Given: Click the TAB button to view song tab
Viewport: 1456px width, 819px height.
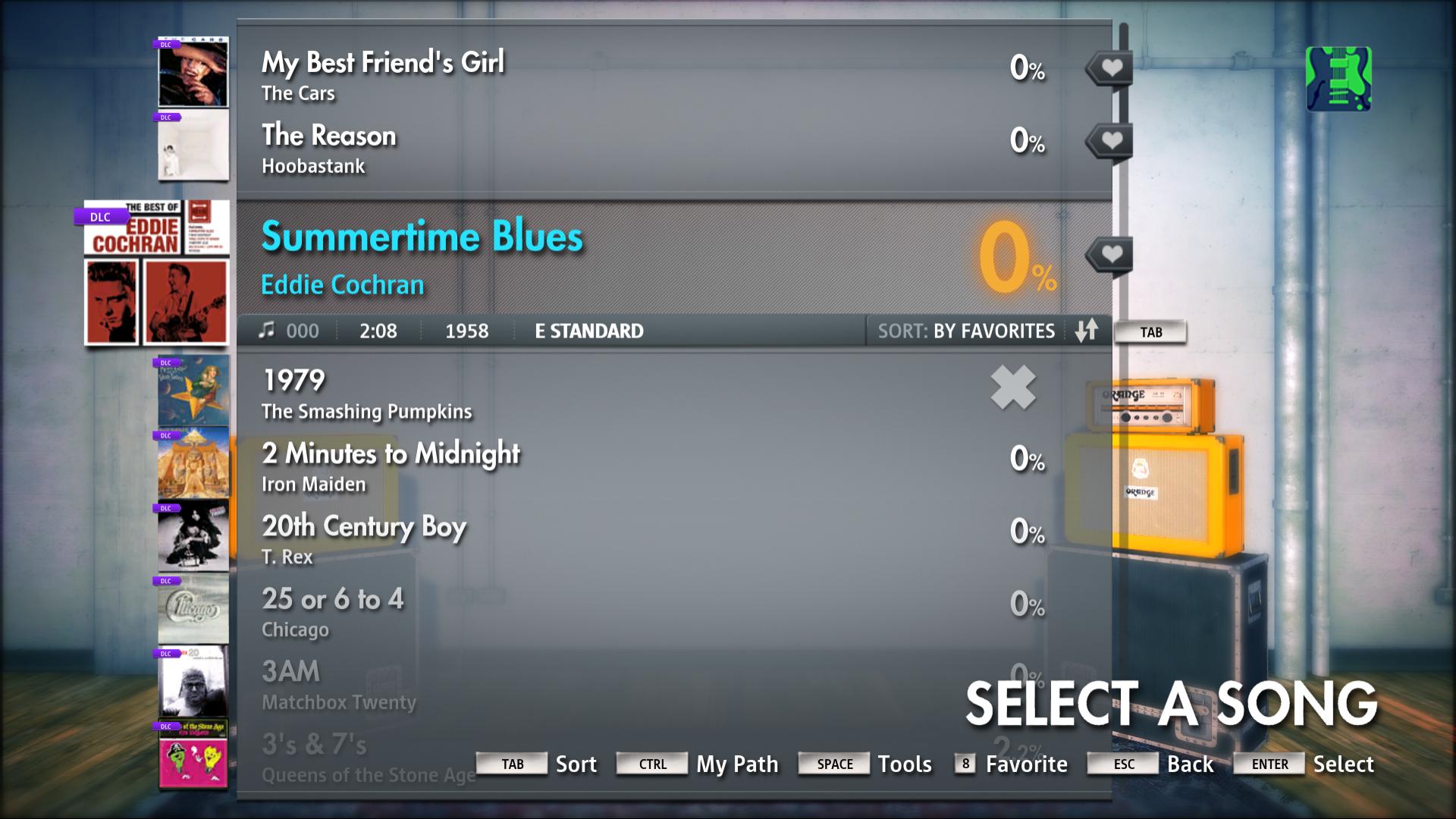Looking at the screenshot, I should [x=1151, y=330].
